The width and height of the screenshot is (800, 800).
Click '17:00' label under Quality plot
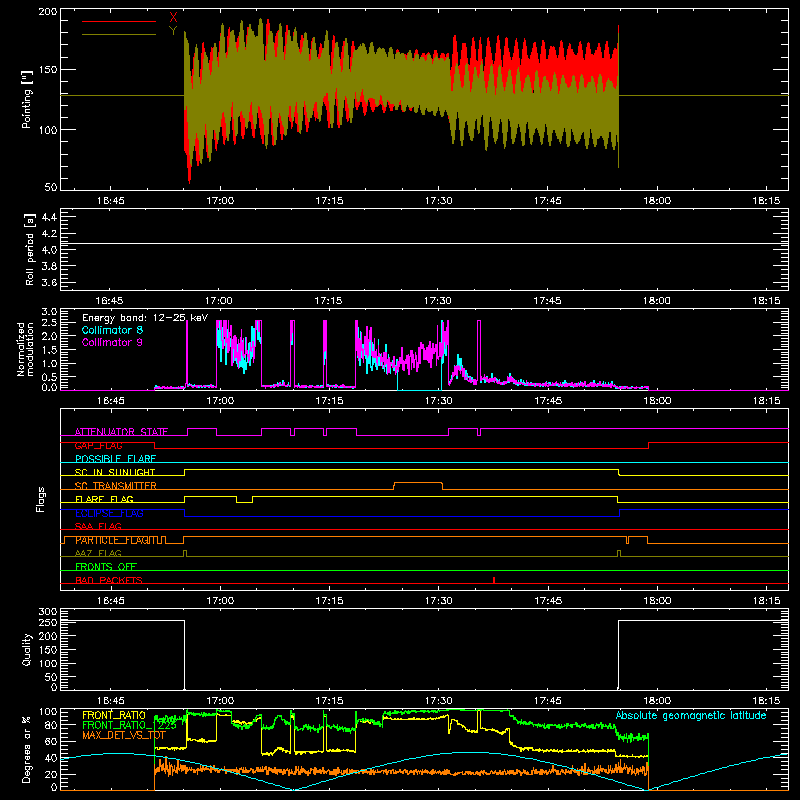tap(220, 701)
